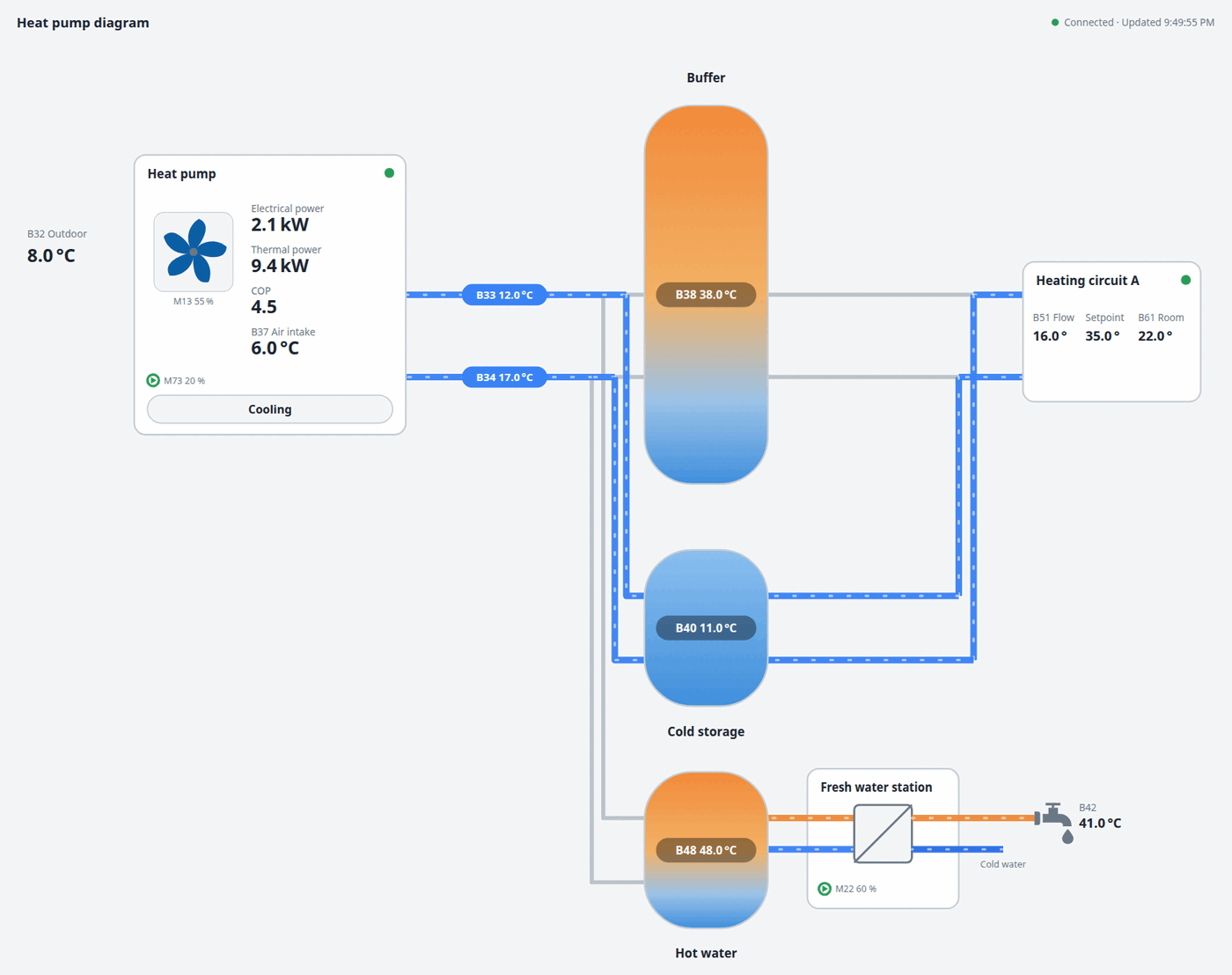Click the Buffer tank label

click(706, 77)
